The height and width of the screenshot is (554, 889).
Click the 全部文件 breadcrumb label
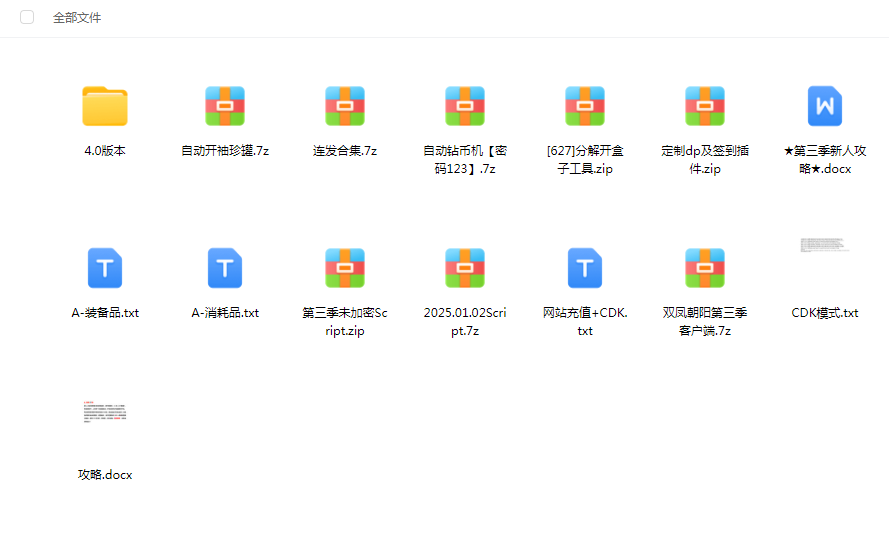[x=77, y=18]
